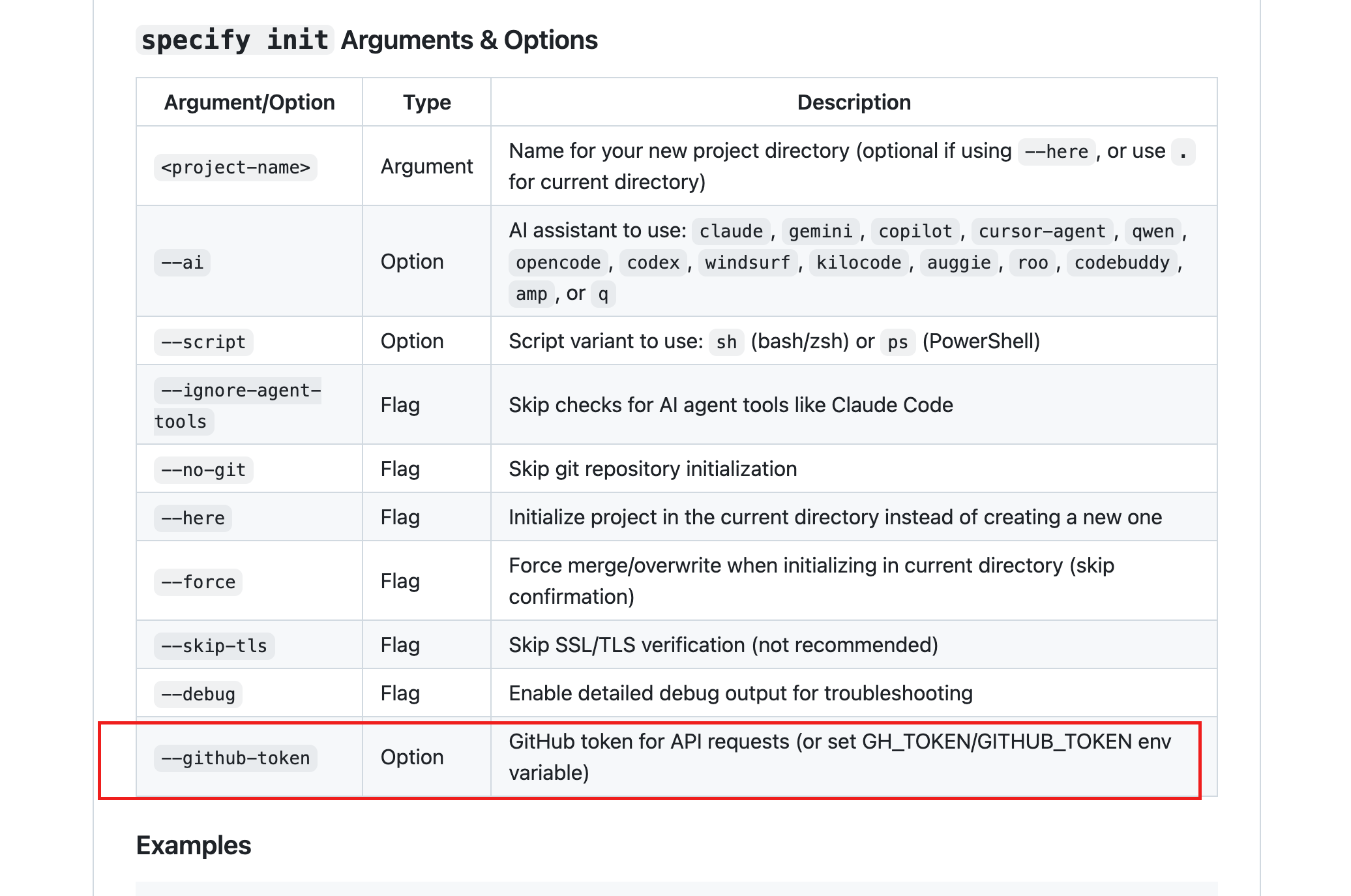Image resolution: width=1351 pixels, height=896 pixels.
Task: Select the ps PowerShell code chip
Action: (897, 342)
